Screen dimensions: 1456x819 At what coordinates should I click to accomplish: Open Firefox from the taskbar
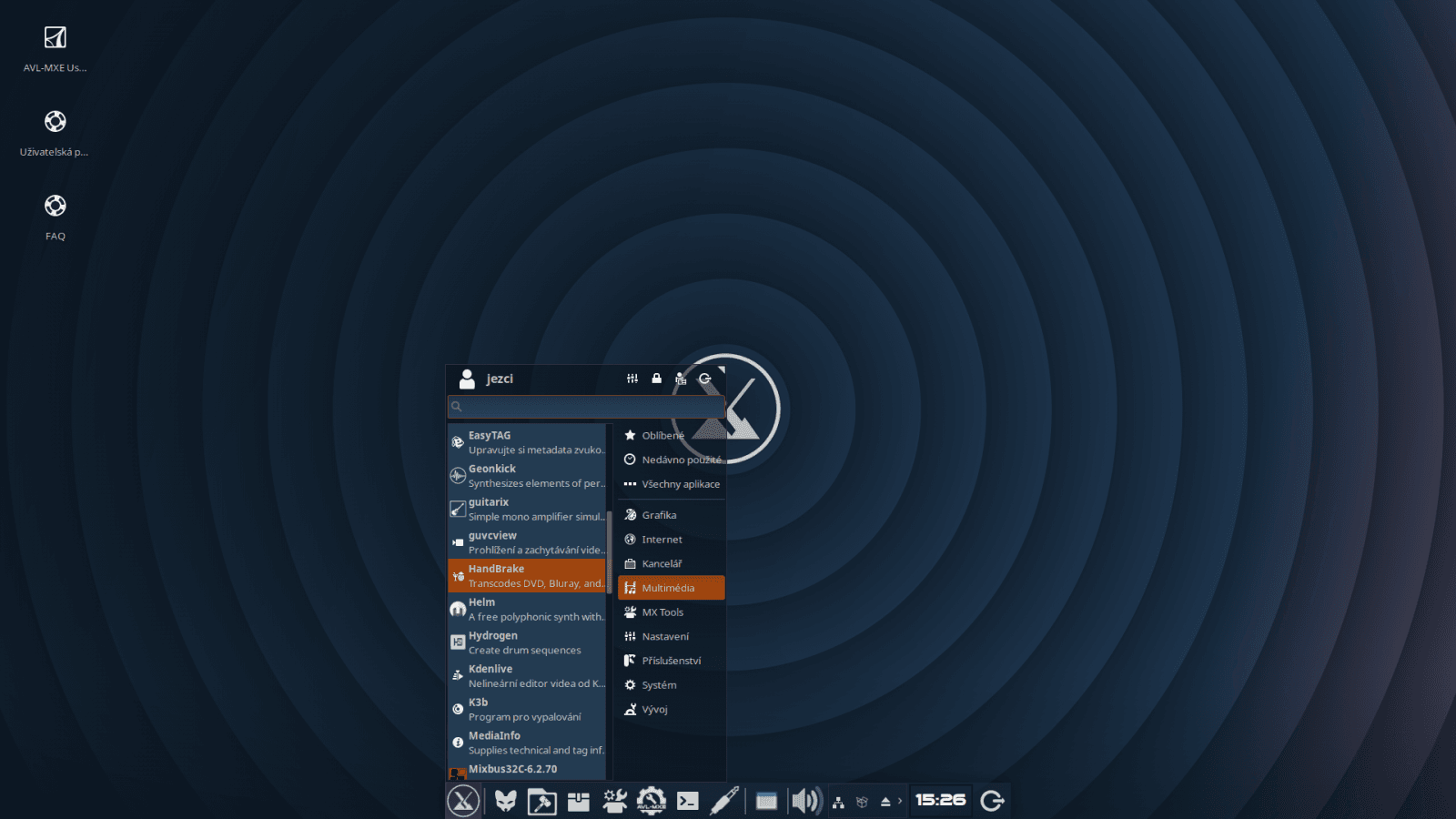[506, 802]
